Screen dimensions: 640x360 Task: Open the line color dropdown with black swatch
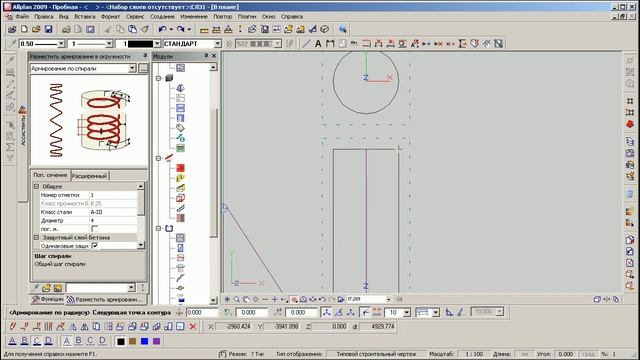(157, 43)
